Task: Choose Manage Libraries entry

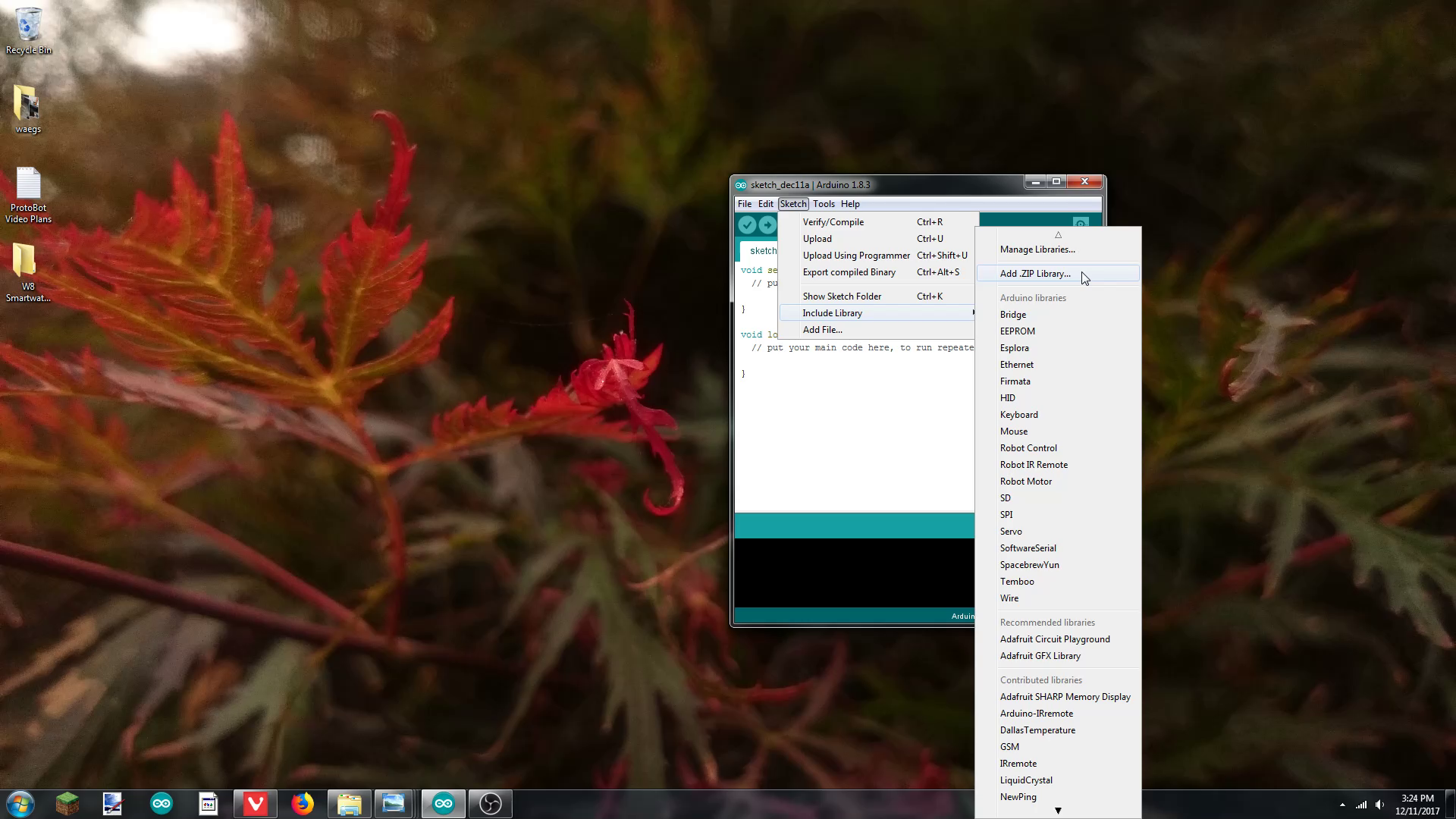Action: [x=1037, y=249]
